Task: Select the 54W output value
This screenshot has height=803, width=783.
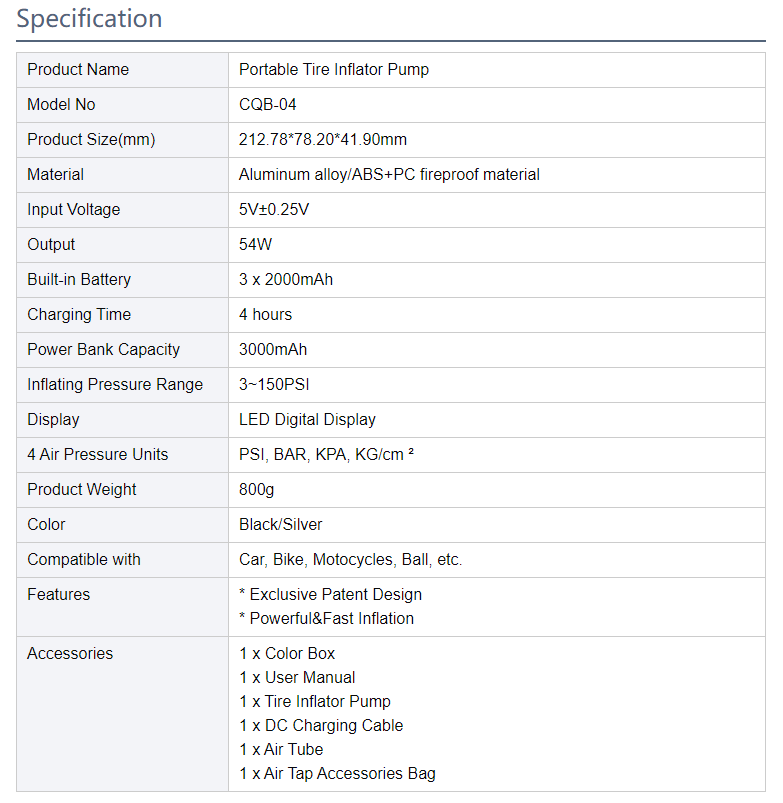Action: pyautogui.click(x=256, y=244)
